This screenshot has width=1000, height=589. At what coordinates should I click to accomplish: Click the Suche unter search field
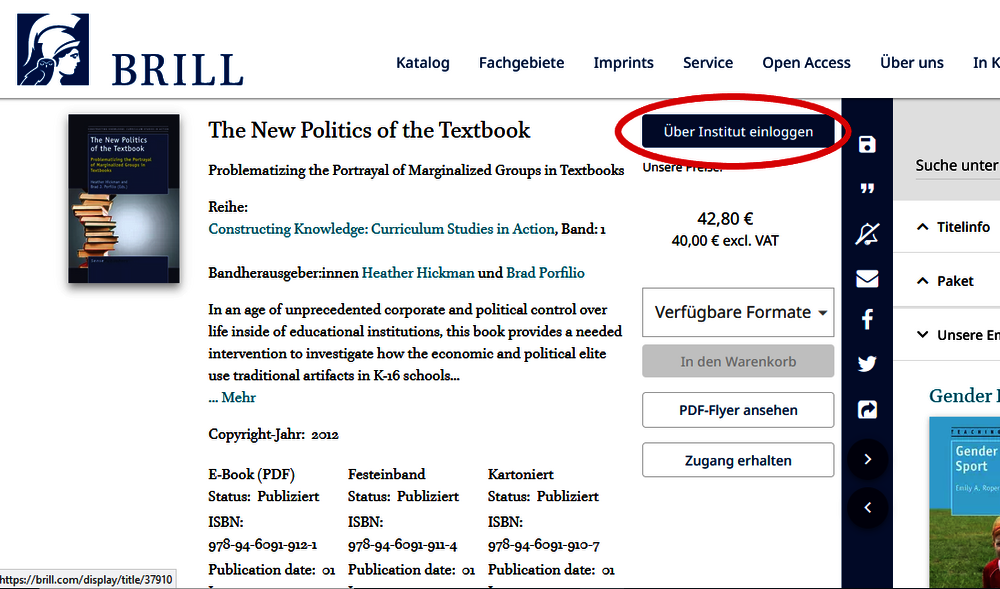[x=957, y=166]
